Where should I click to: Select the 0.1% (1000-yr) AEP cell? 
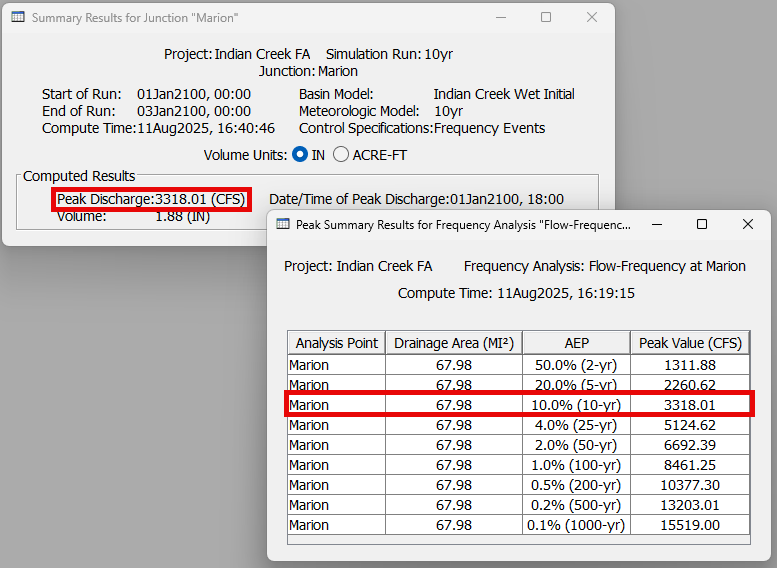[576, 525]
